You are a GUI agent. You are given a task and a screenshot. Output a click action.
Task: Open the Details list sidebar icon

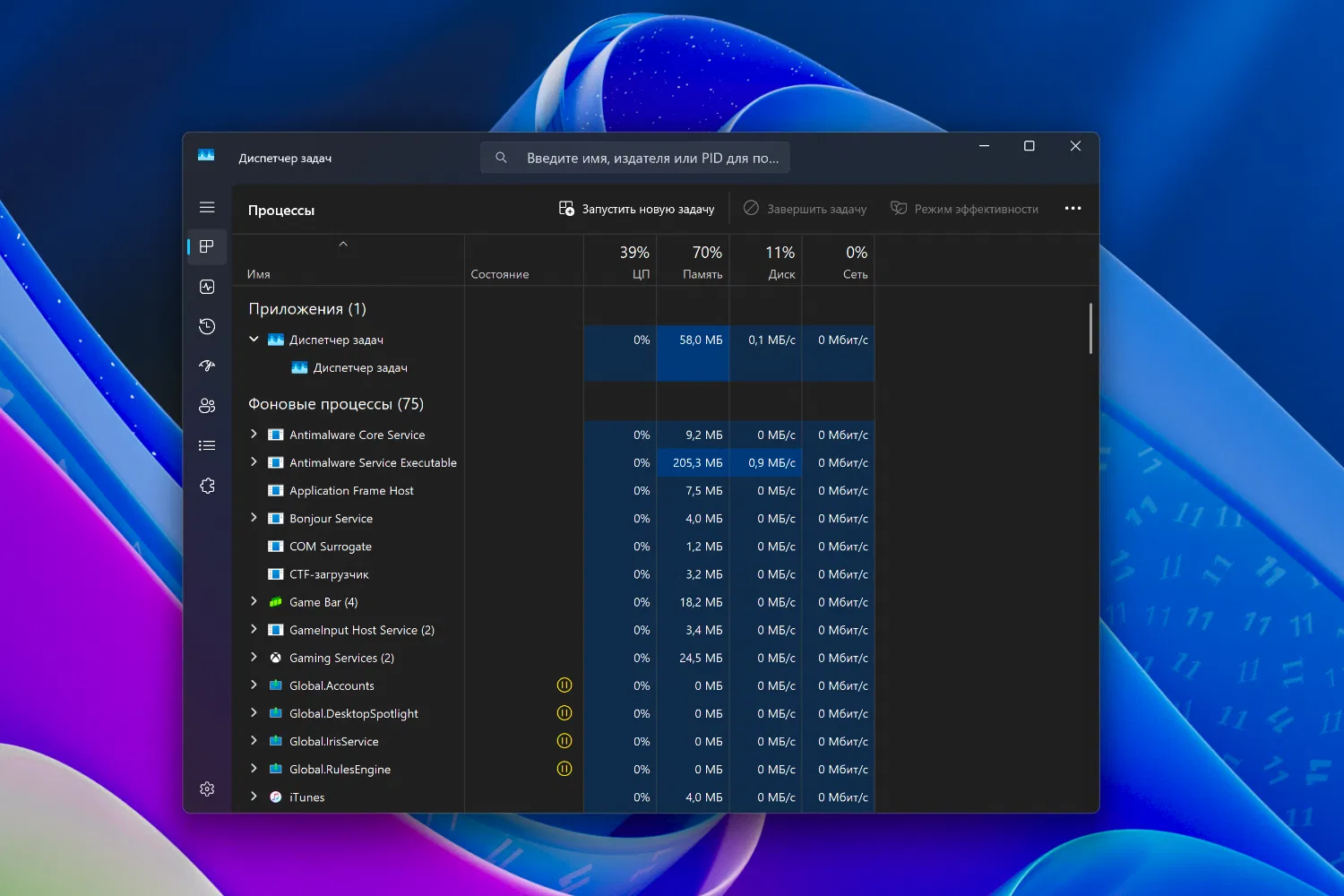click(207, 445)
